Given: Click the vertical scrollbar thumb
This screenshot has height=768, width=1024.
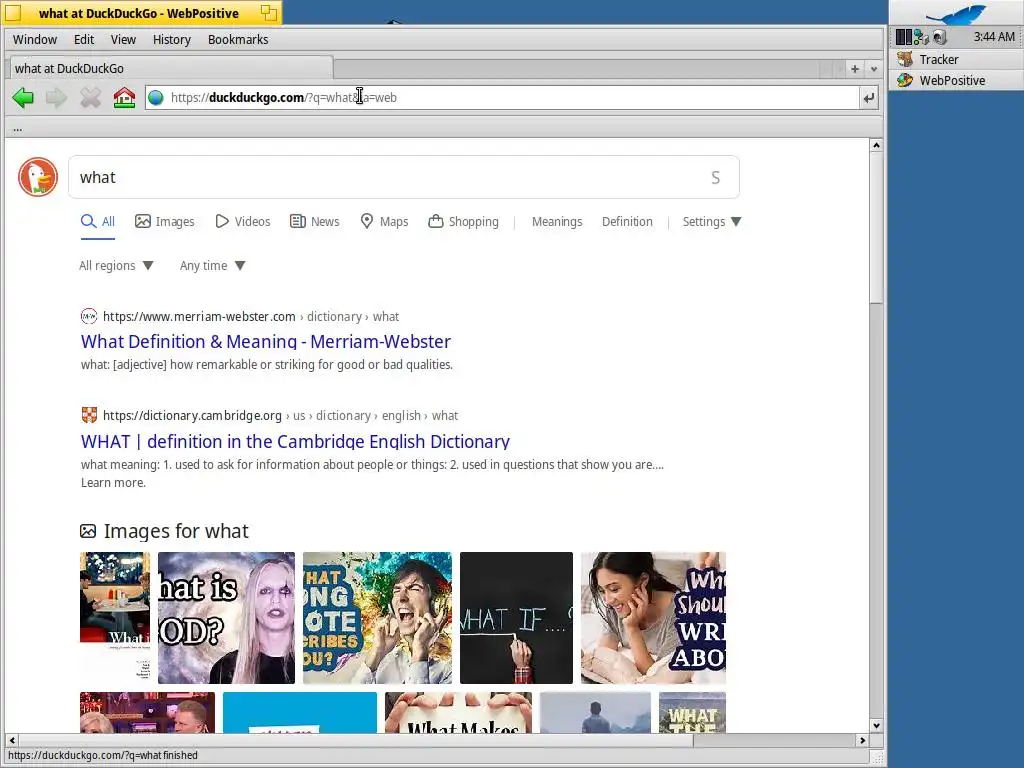Looking at the screenshot, I should tap(876, 227).
